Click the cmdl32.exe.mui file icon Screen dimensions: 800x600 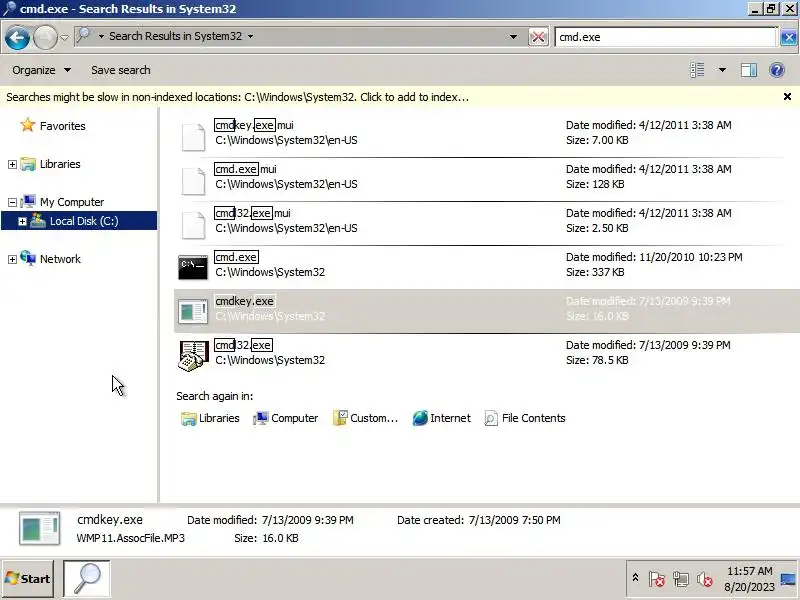click(x=193, y=225)
